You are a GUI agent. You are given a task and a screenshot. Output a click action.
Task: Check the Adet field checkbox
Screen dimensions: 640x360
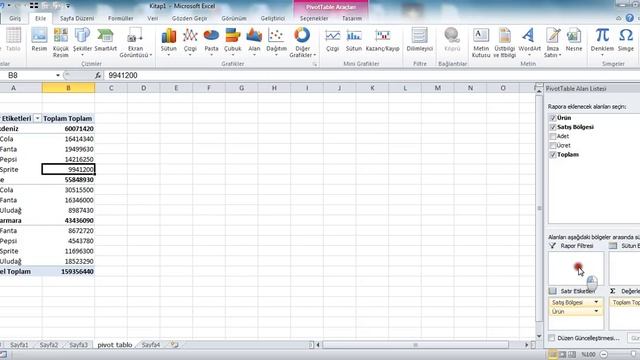[x=553, y=136]
